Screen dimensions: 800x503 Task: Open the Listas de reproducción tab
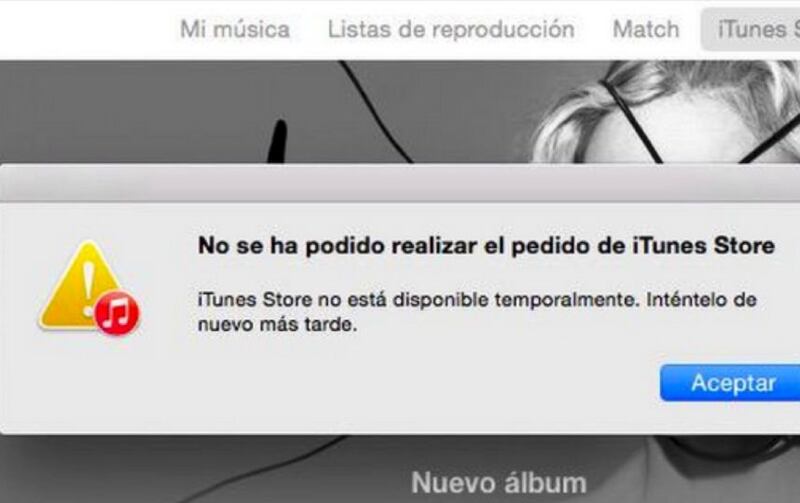click(x=451, y=29)
